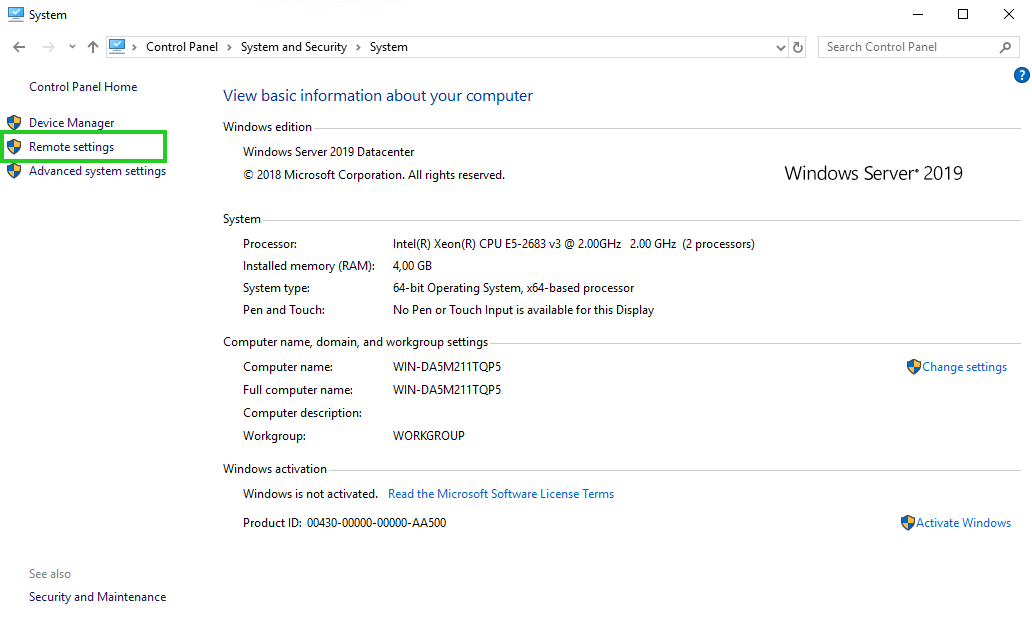The image size is (1032, 624).
Task: Open the Help question mark icon
Action: click(1021, 75)
